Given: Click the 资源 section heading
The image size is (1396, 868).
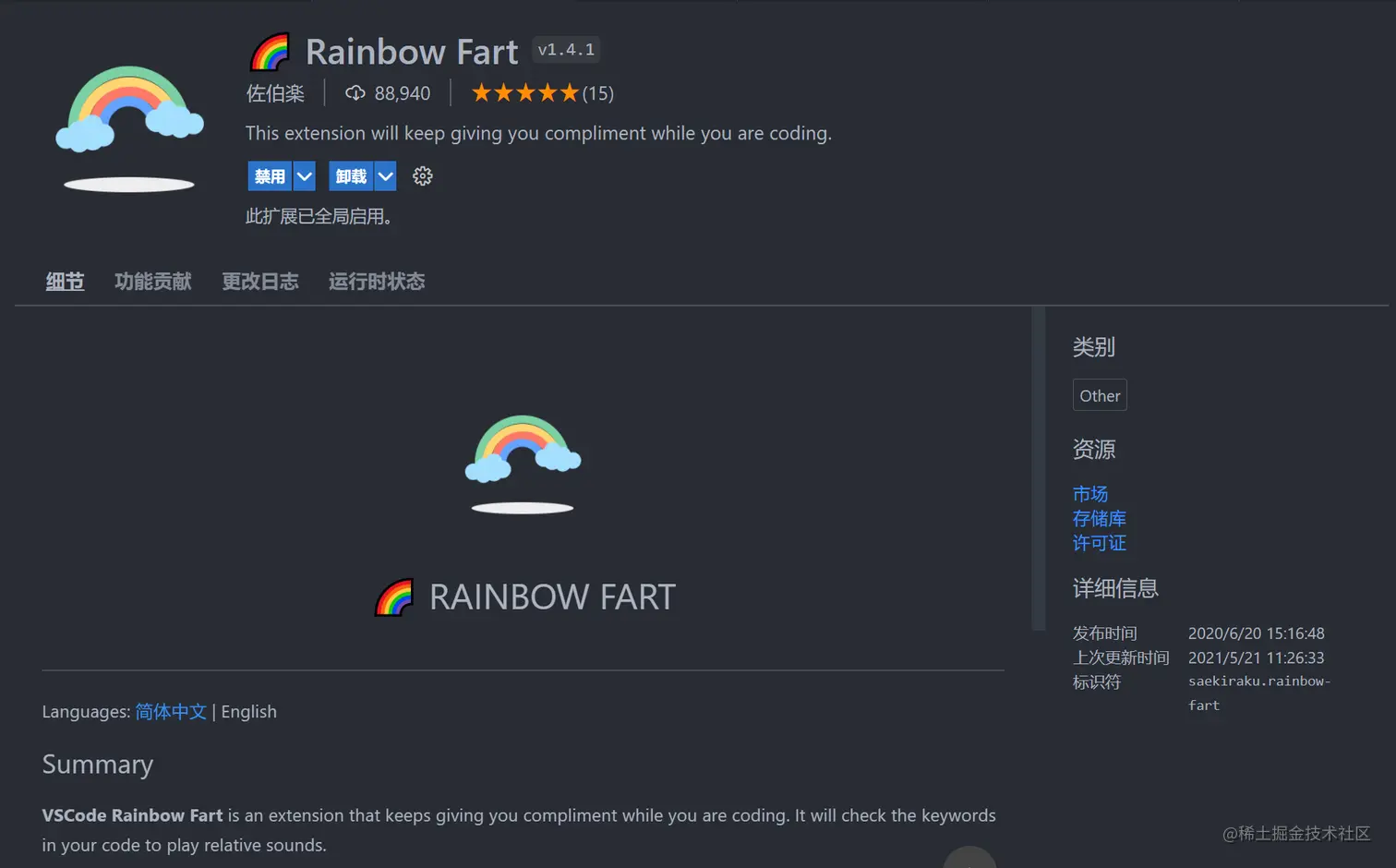Looking at the screenshot, I should pyautogui.click(x=1094, y=450).
